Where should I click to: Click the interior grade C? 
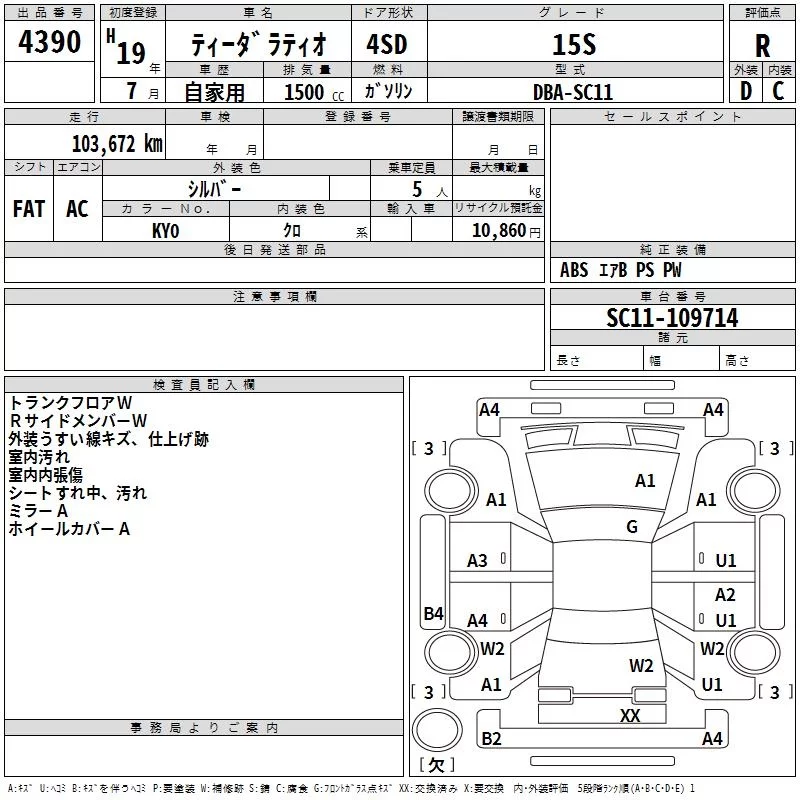[x=778, y=91]
